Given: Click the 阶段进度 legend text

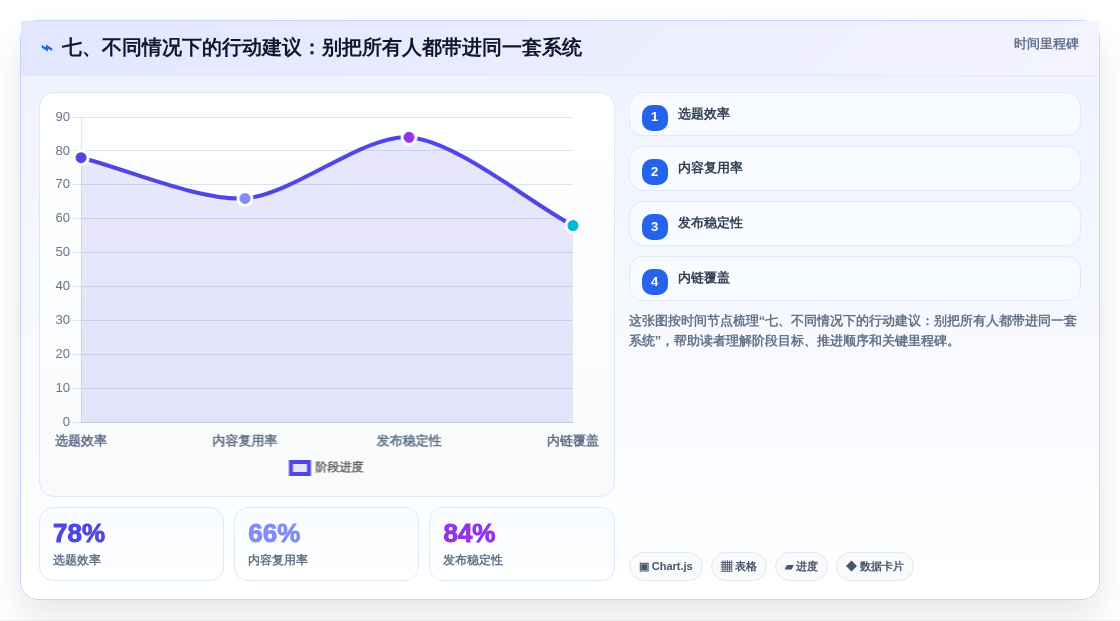Looking at the screenshot, I should click(339, 467).
